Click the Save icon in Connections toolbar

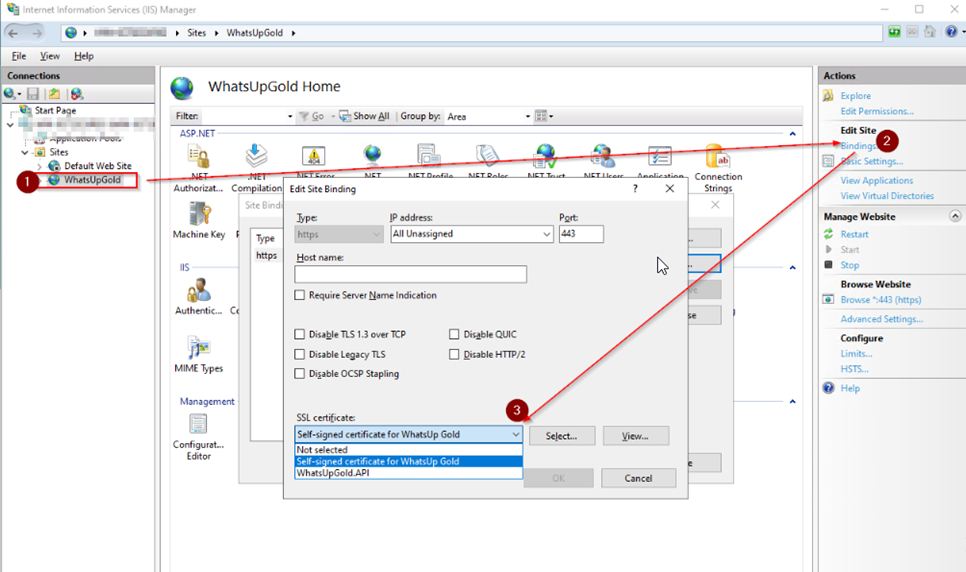click(33, 94)
